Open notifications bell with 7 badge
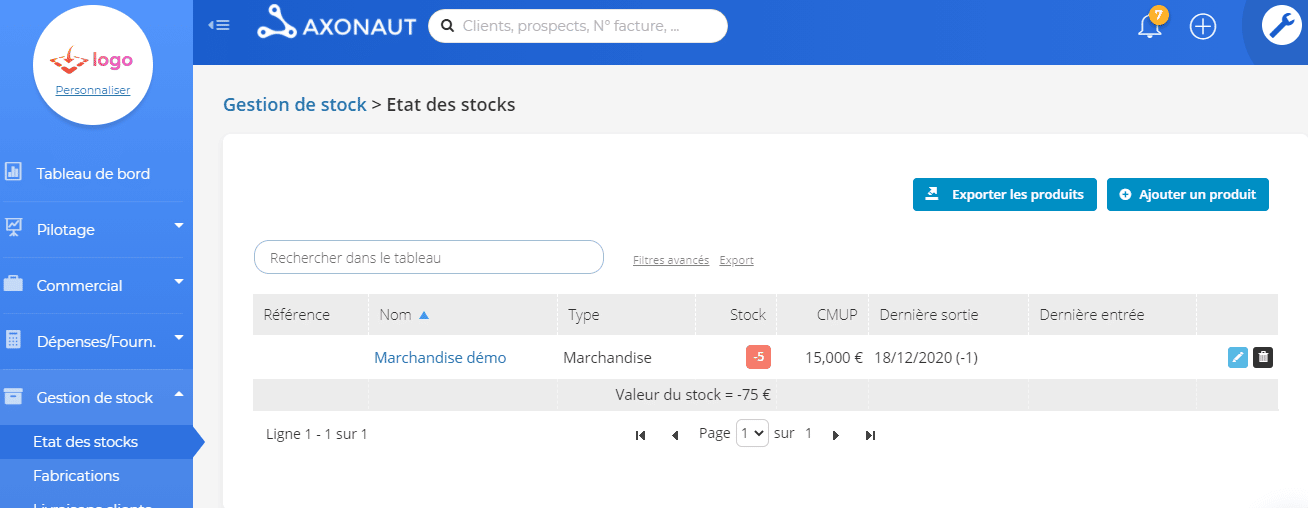 1151,24
